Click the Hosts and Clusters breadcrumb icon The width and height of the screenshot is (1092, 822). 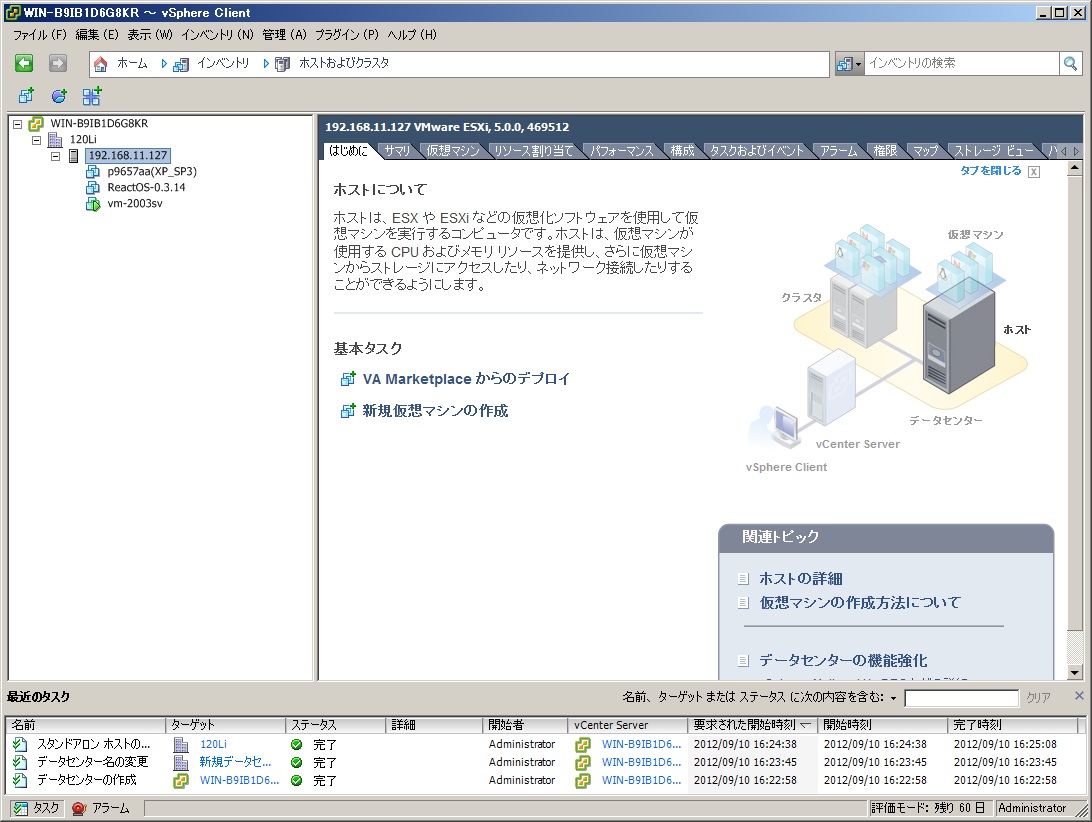point(282,65)
